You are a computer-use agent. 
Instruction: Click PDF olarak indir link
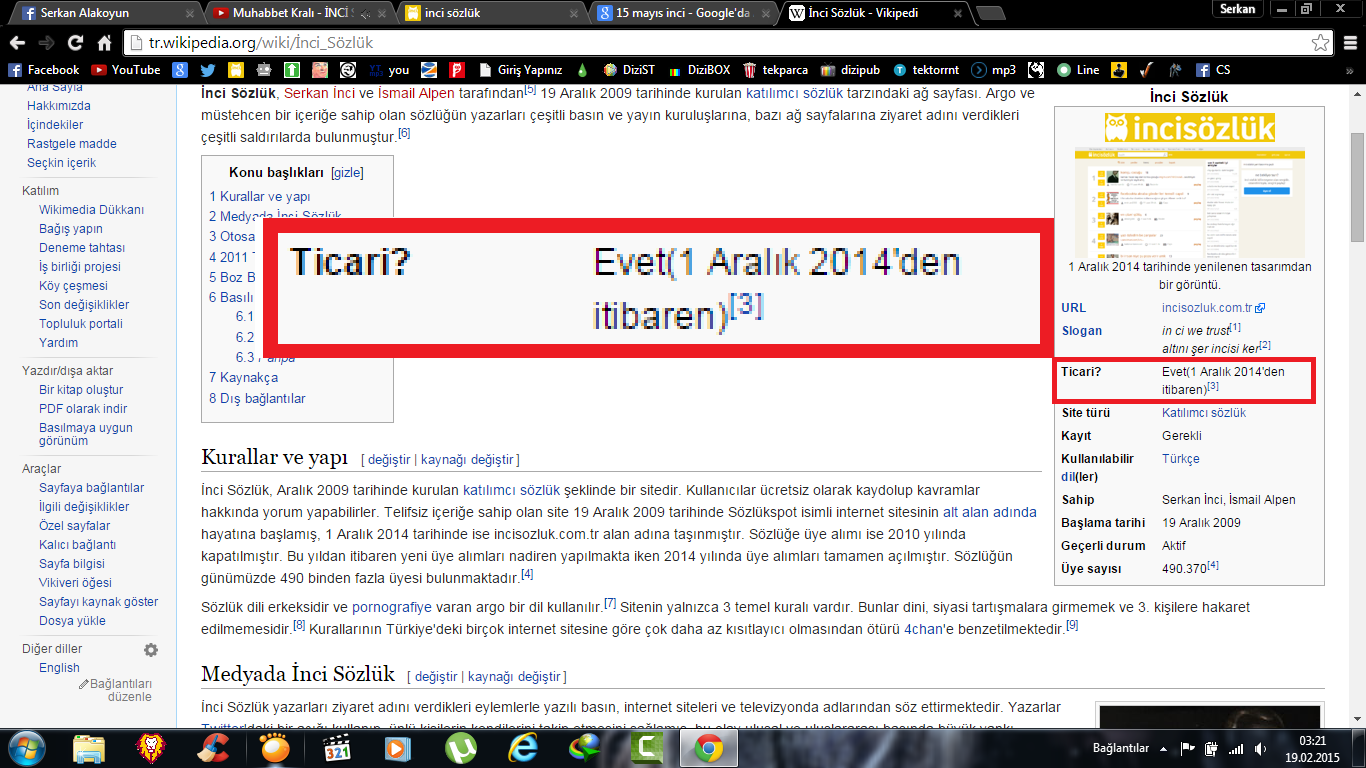point(83,409)
